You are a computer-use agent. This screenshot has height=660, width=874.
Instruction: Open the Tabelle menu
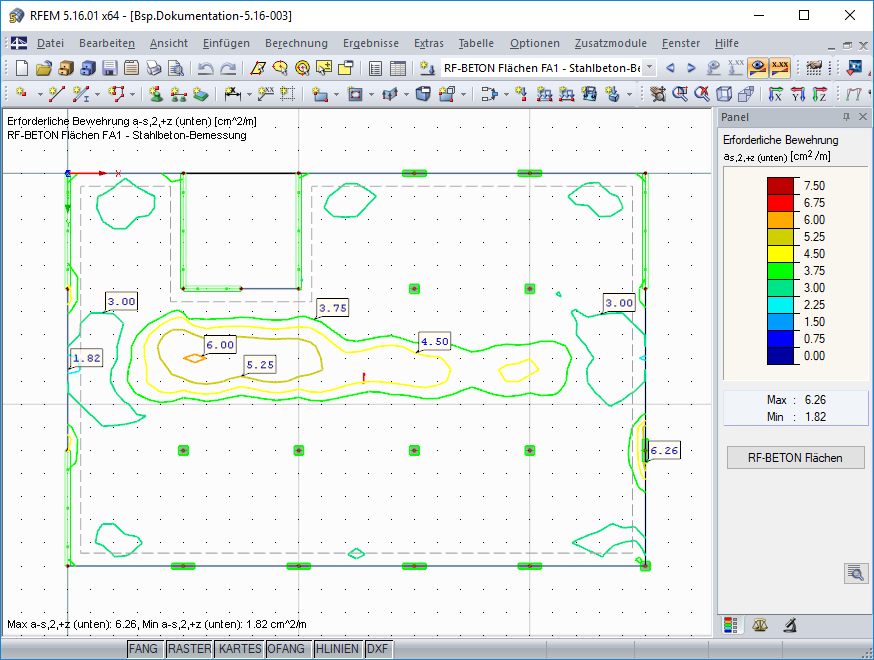[x=476, y=43]
